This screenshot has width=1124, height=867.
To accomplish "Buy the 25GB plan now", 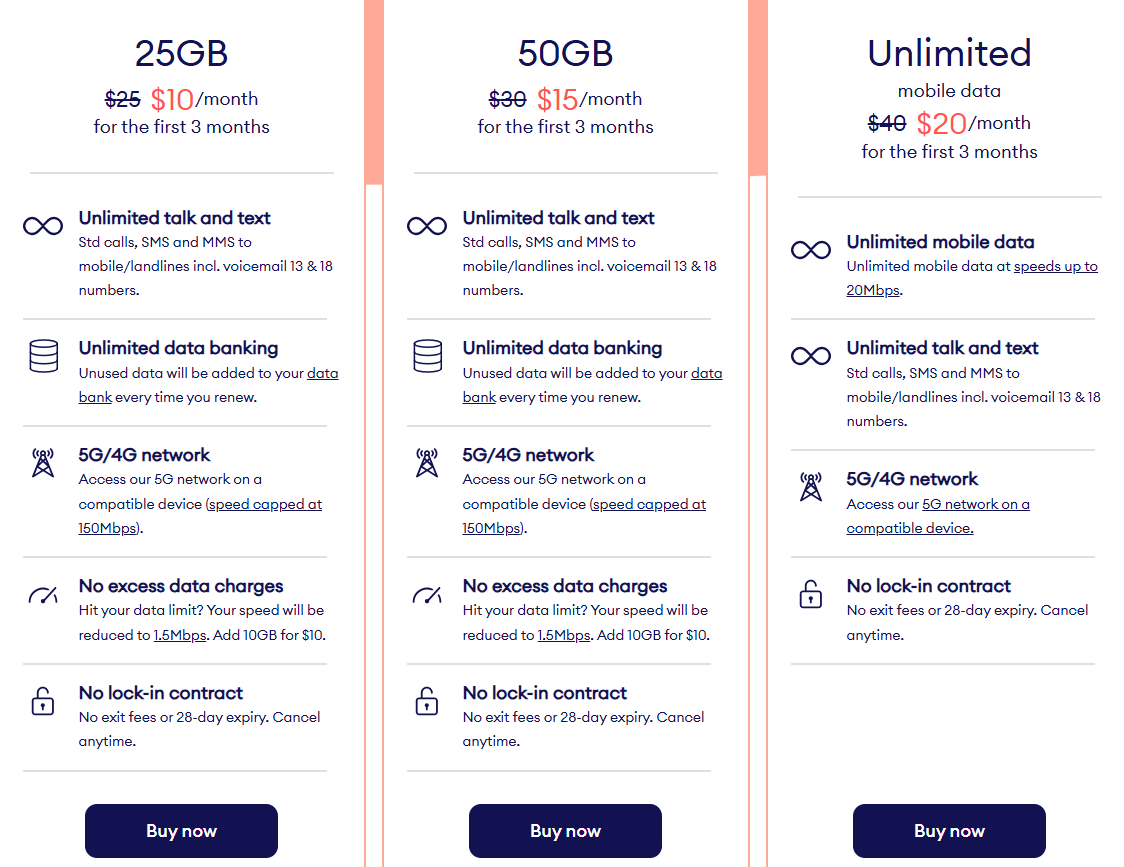I will [181, 831].
